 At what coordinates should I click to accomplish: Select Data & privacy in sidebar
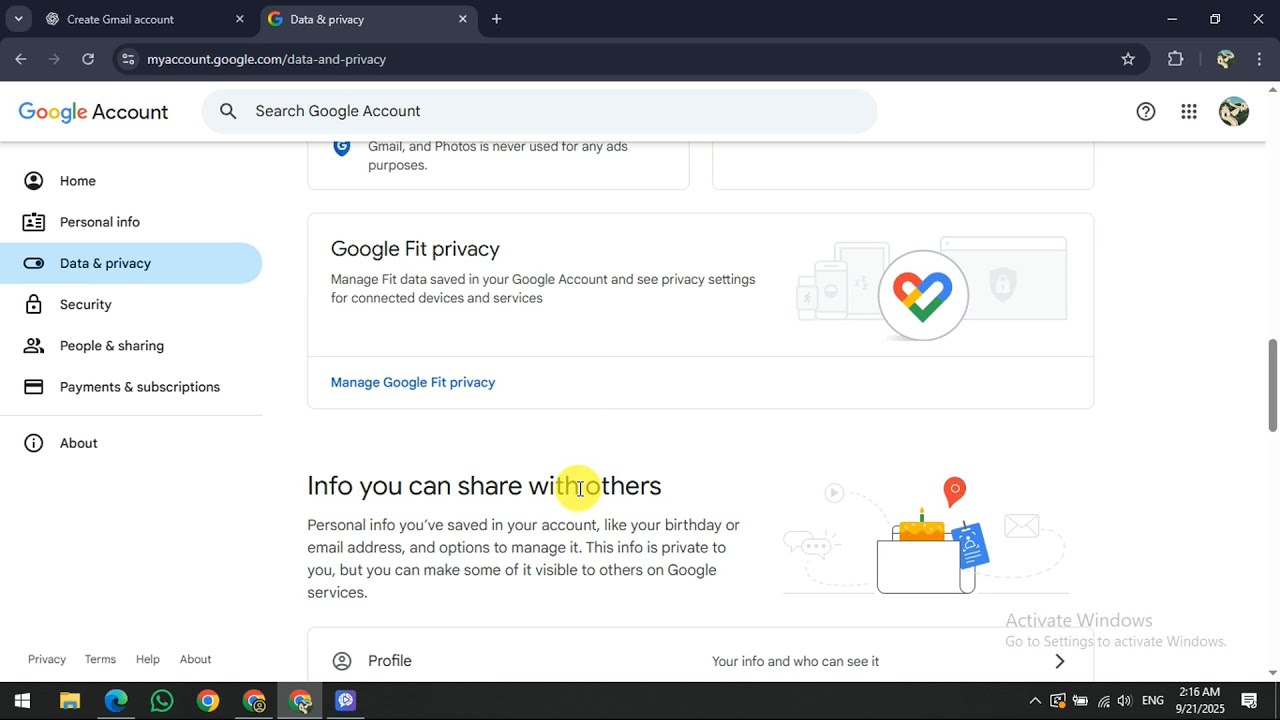click(131, 263)
